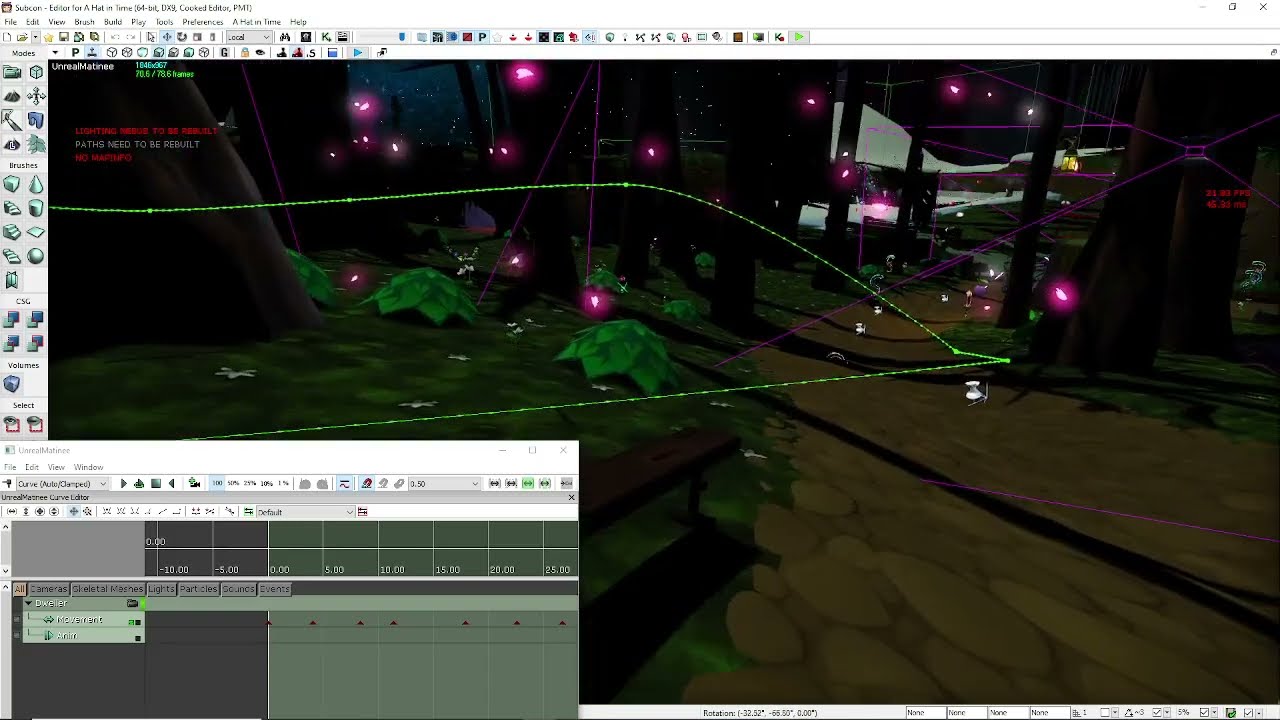Screen dimensions: 1280x720
Task: Toggle Matinee snap magnet icon
Action: point(367,483)
